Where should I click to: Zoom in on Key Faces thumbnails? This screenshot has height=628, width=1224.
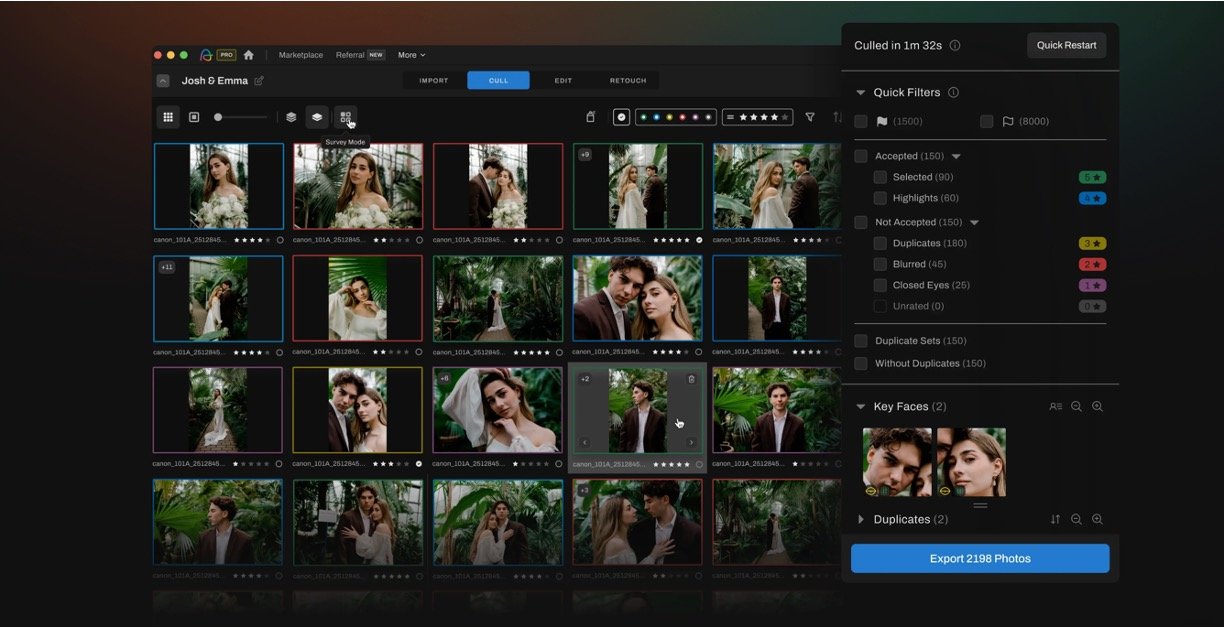click(1097, 407)
